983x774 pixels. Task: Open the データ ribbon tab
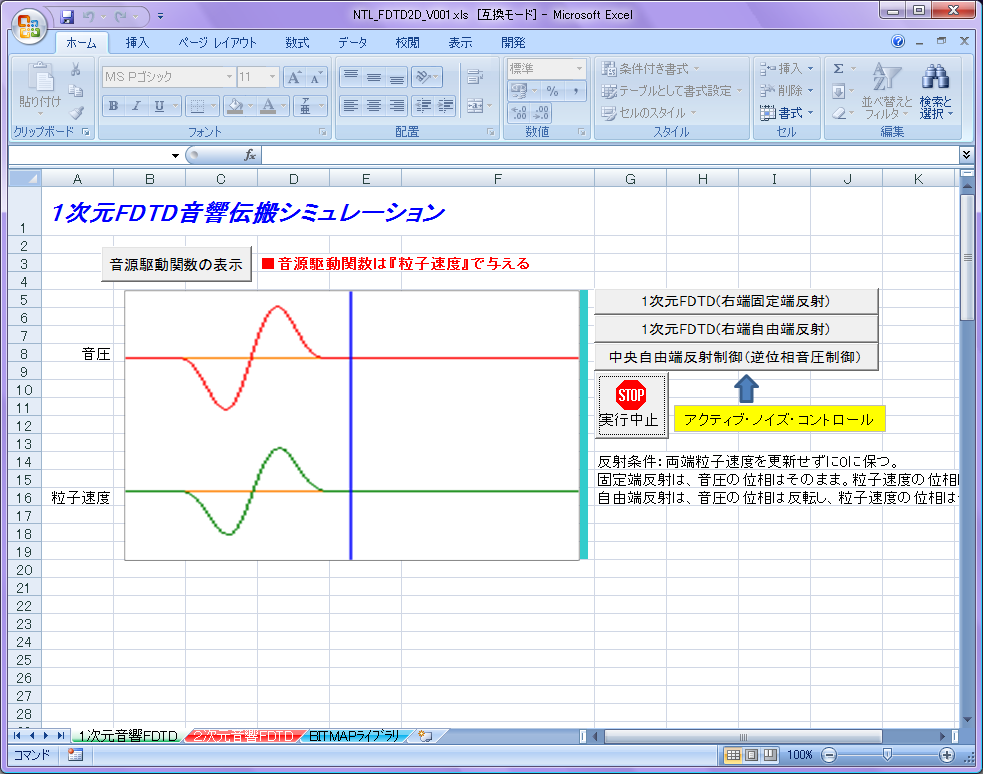pos(353,43)
